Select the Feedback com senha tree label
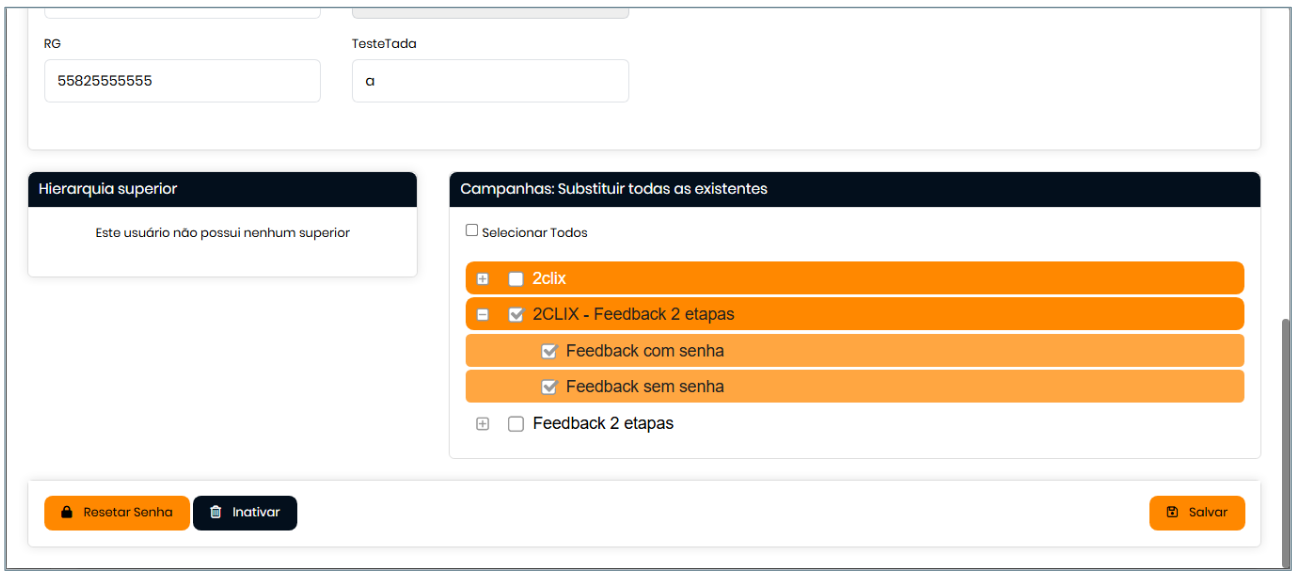The width and height of the screenshot is (1303, 582). 644,351
